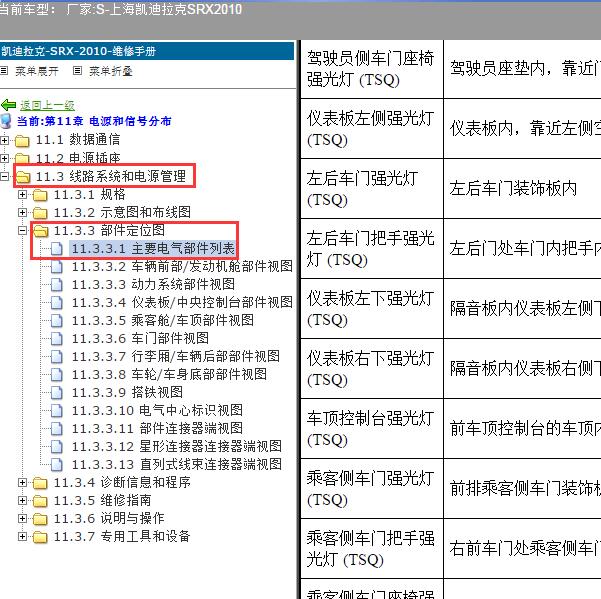Click table cell 乘客侧车门把手强光灯 (TSQ)

(x=372, y=549)
